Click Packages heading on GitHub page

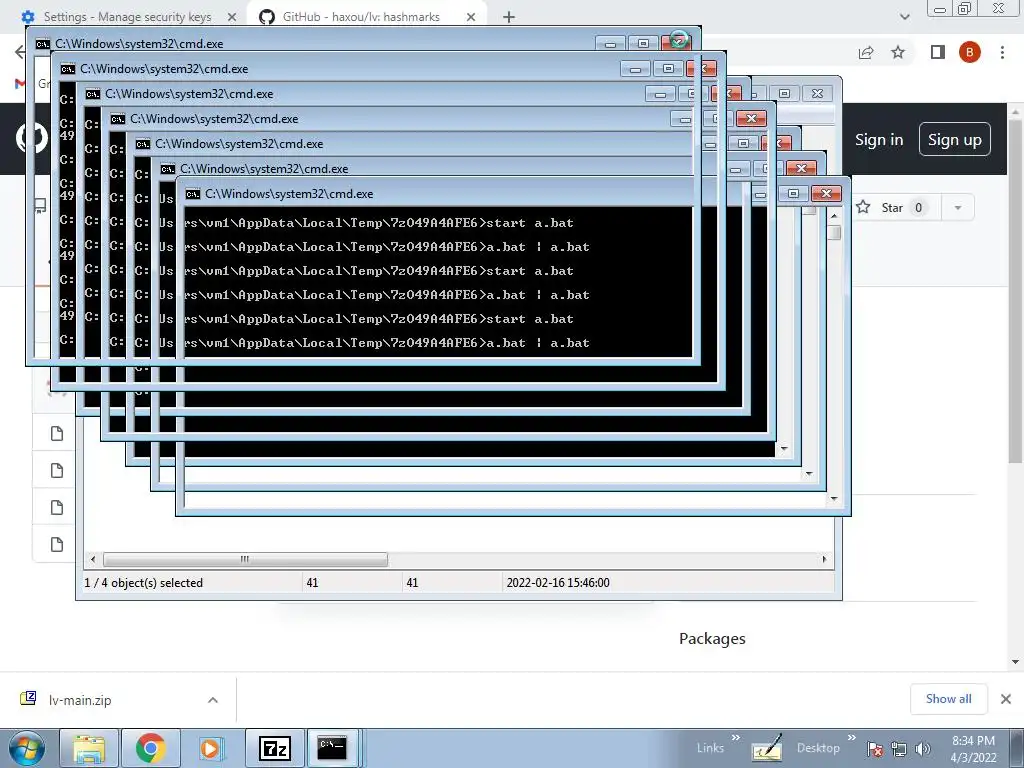[712, 638]
